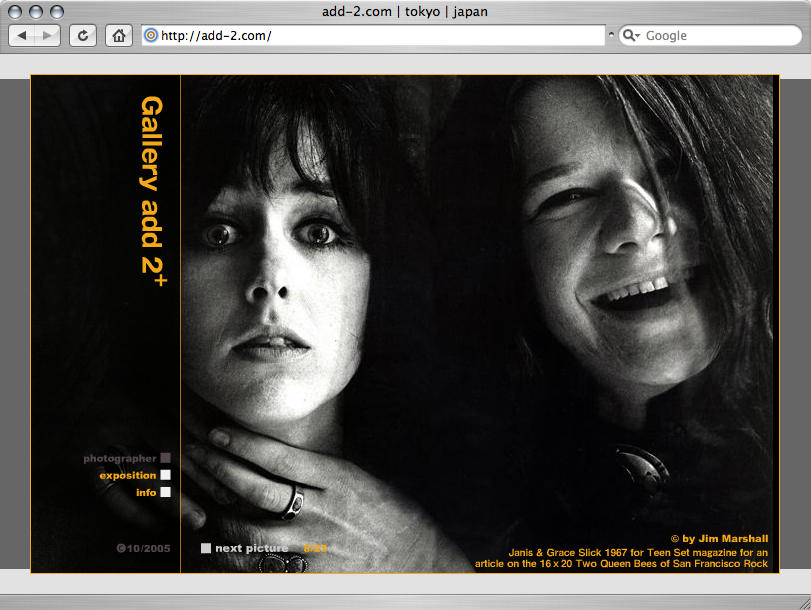811x610 pixels.
Task: Reload the page with the refresh button
Action: (x=83, y=36)
